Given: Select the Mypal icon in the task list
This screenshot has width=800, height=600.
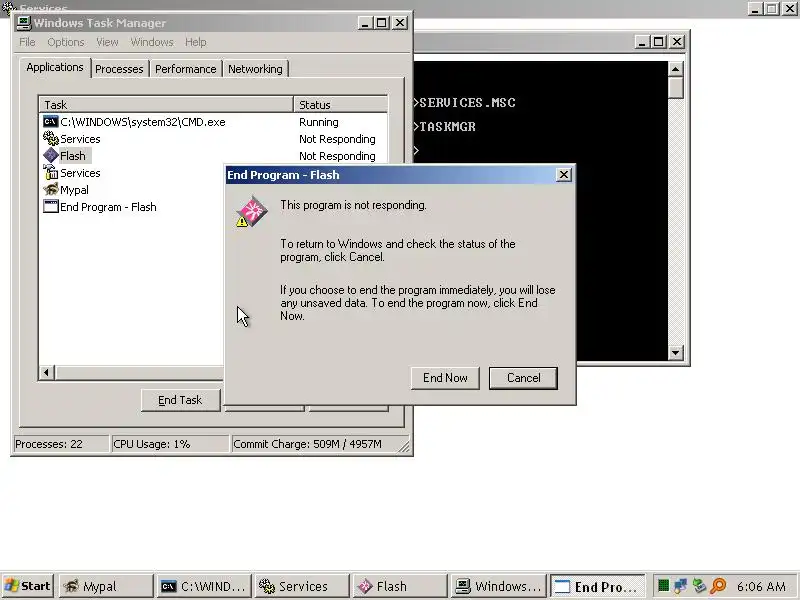Looking at the screenshot, I should [x=51, y=189].
